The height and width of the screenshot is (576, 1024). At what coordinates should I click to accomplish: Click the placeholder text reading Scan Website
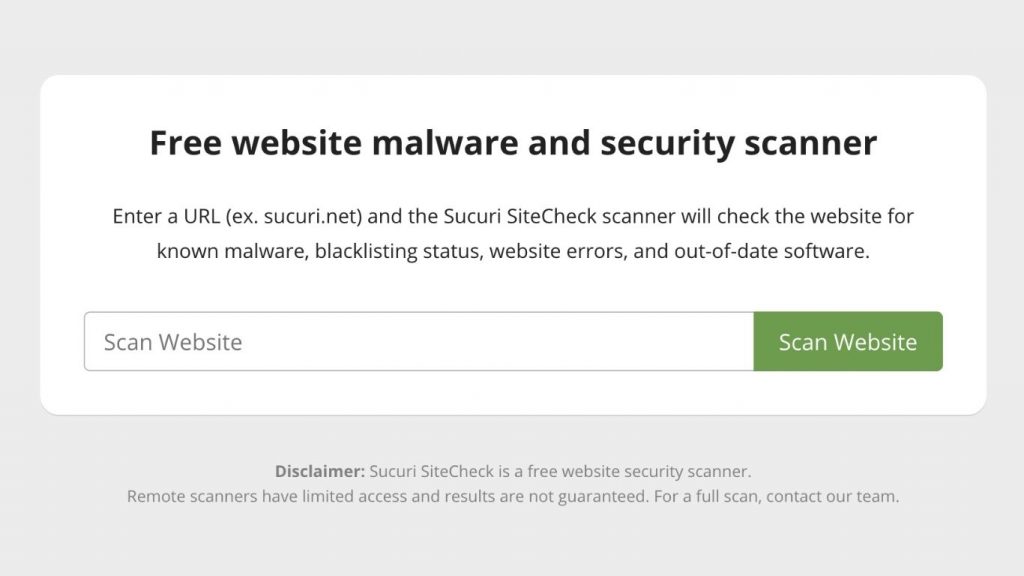(172, 341)
